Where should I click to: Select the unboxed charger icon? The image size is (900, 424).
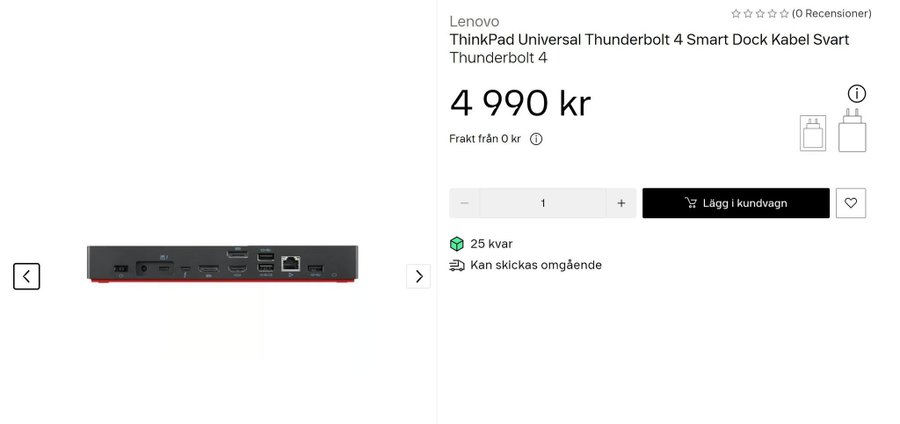tap(852, 131)
